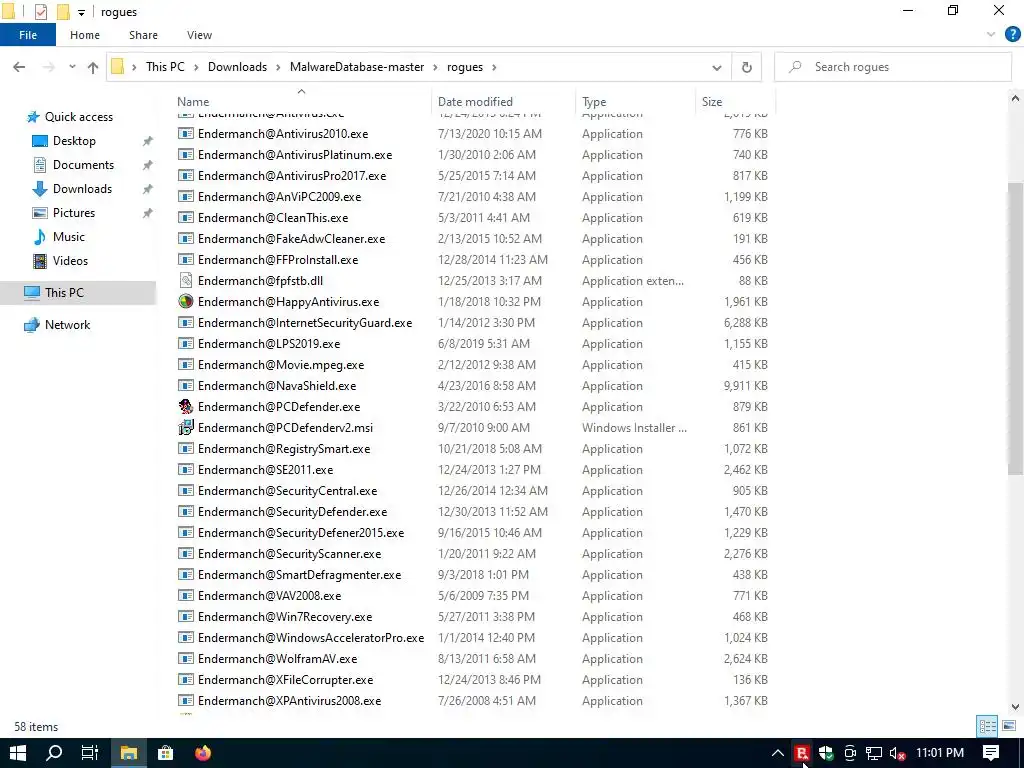
Task: Refresh the rogues folder view
Action: (746, 67)
